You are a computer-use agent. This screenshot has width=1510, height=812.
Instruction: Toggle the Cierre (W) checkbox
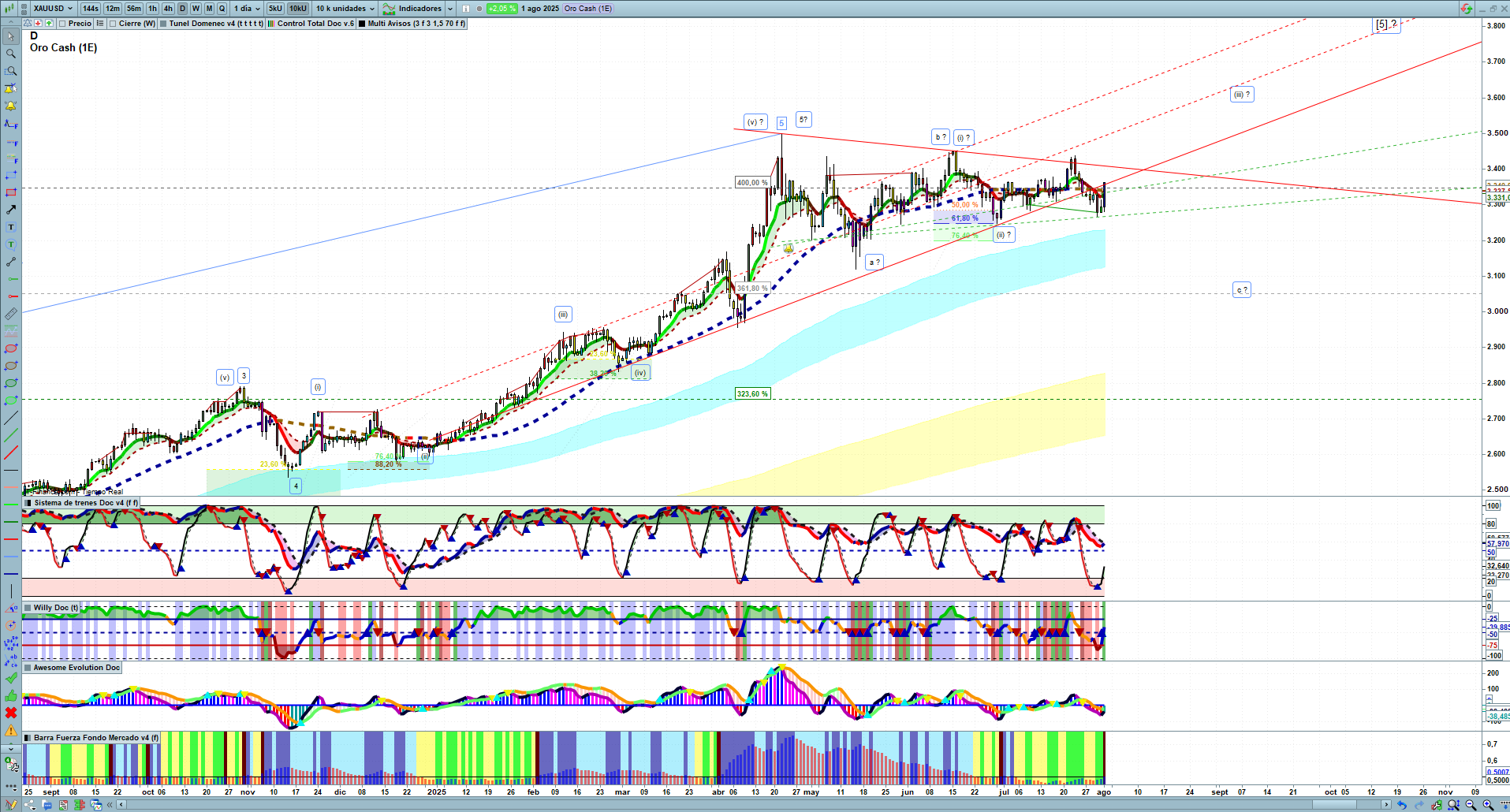(113, 24)
